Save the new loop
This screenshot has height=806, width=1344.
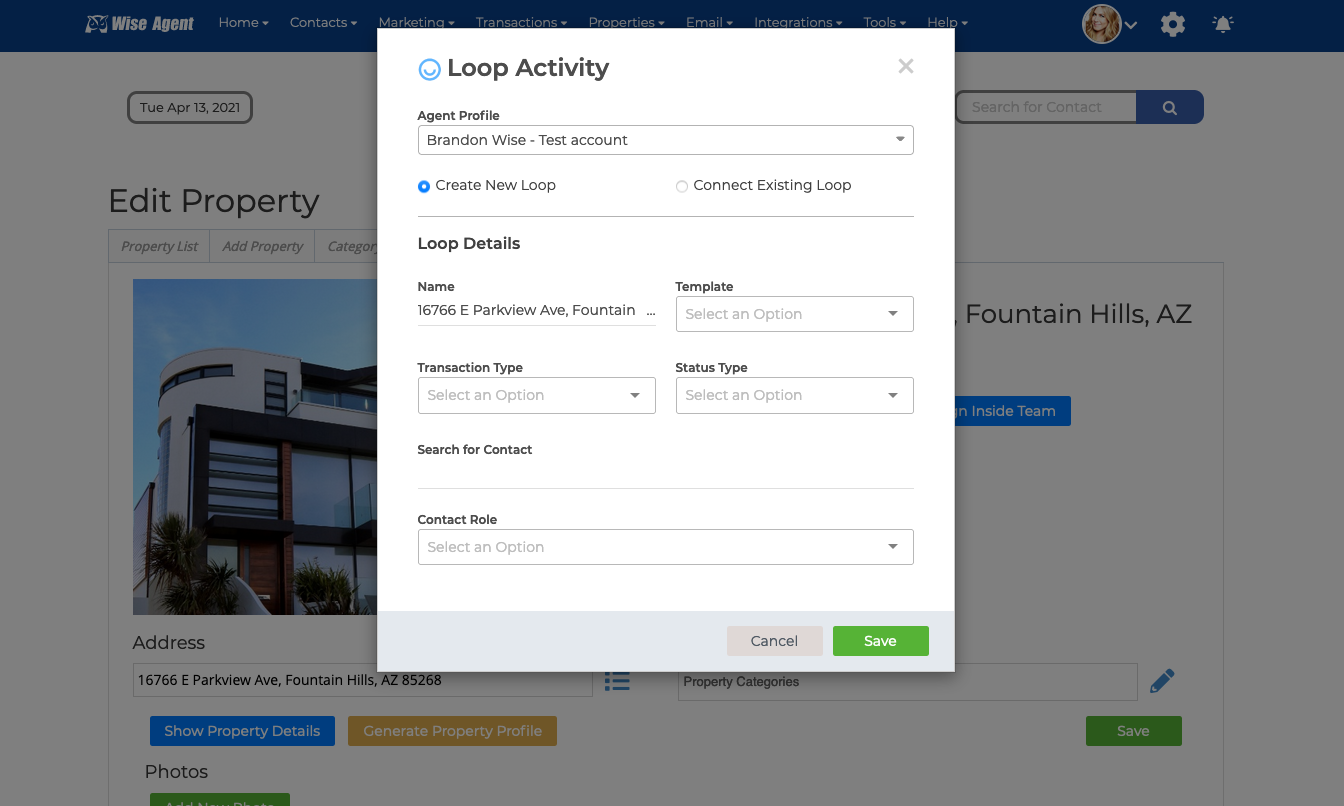880,641
